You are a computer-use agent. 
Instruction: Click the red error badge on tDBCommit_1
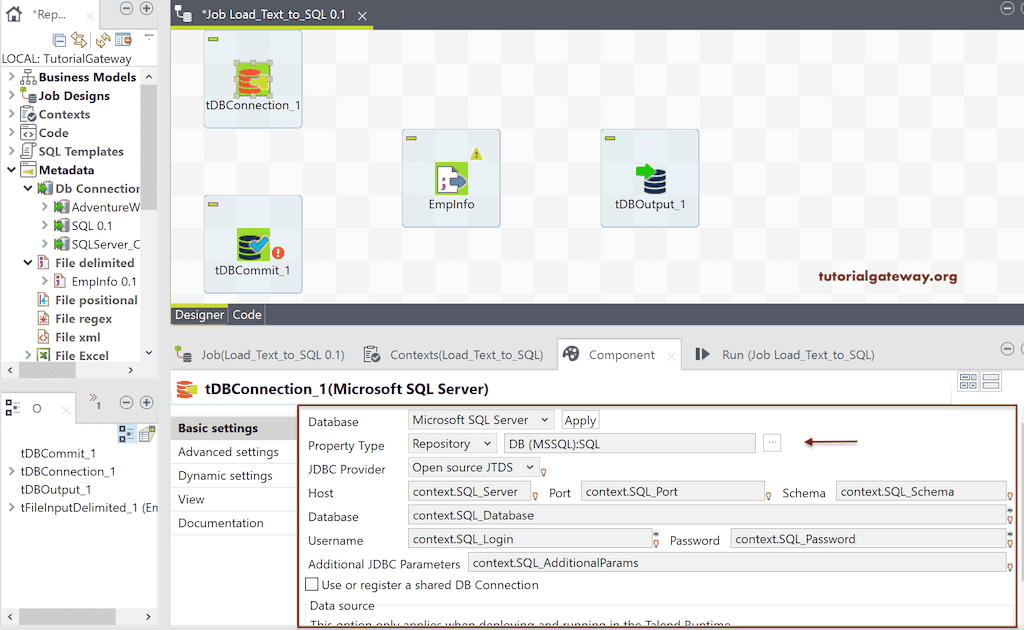click(278, 253)
